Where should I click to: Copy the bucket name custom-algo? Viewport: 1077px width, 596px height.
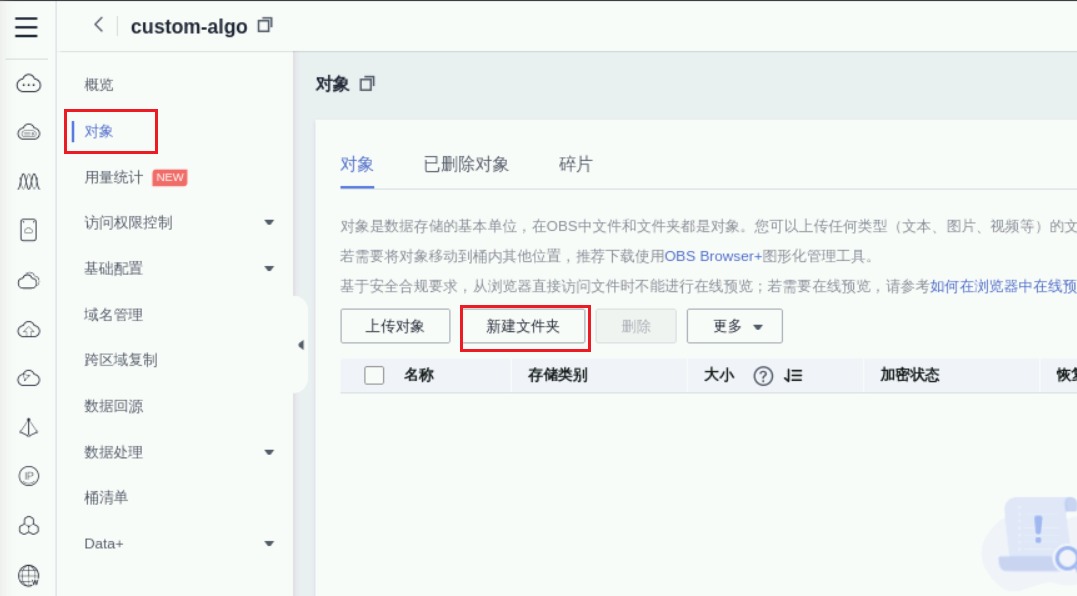pyautogui.click(x=265, y=25)
